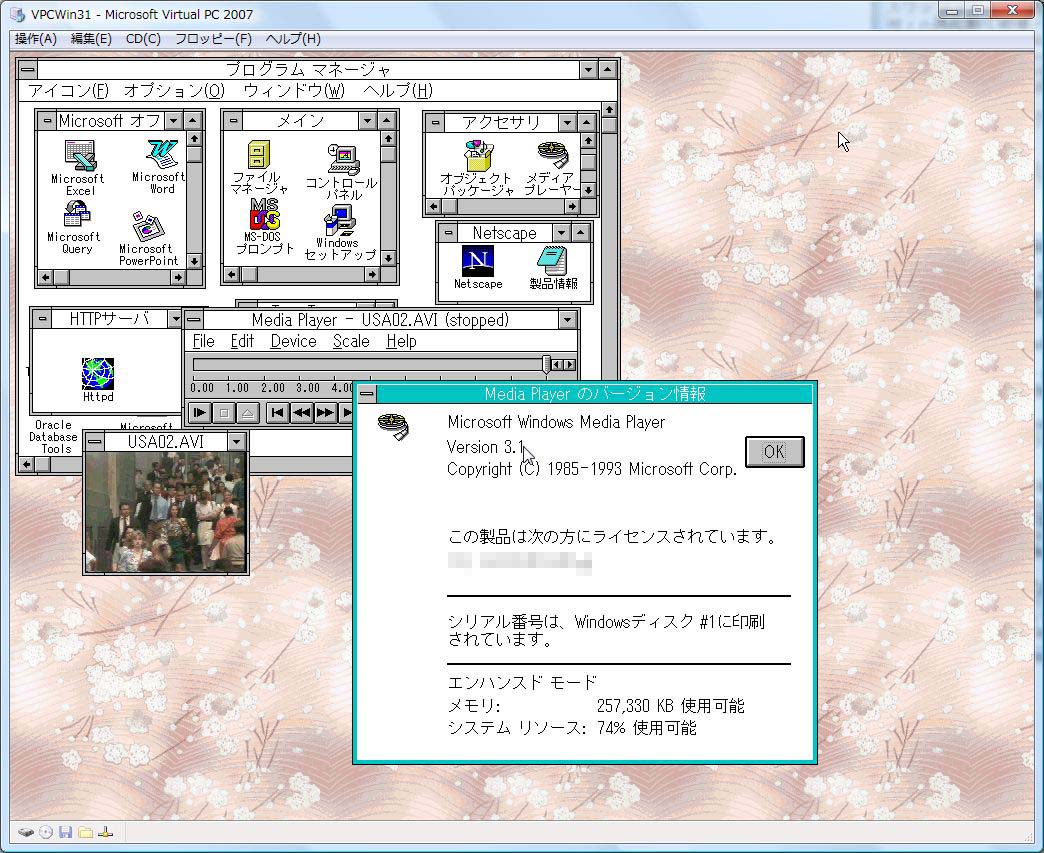
Task: Click right scroll arrow in アクセサリ group
Action: 572,206
